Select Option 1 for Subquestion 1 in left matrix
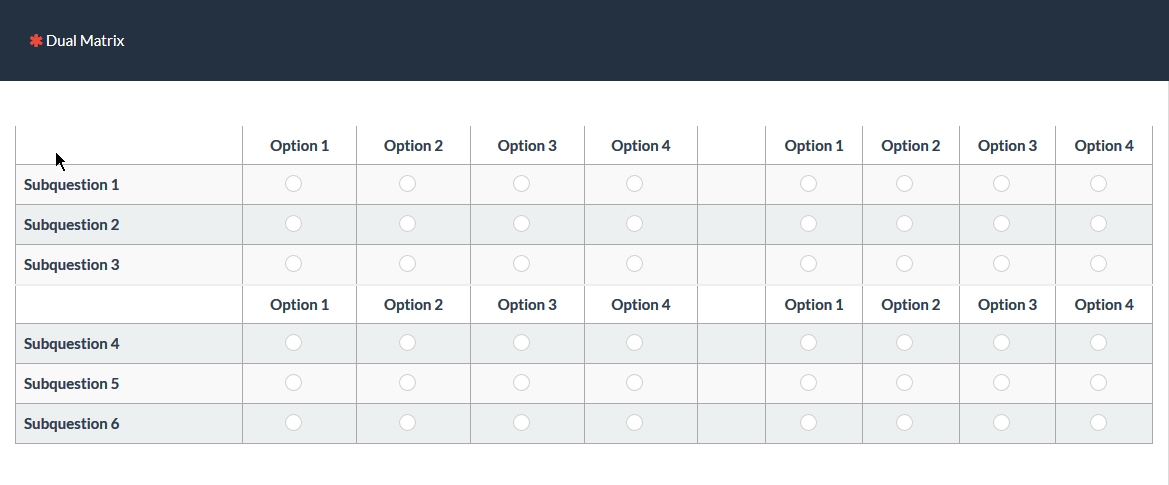The width and height of the screenshot is (1169, 485). coord(293,183)
